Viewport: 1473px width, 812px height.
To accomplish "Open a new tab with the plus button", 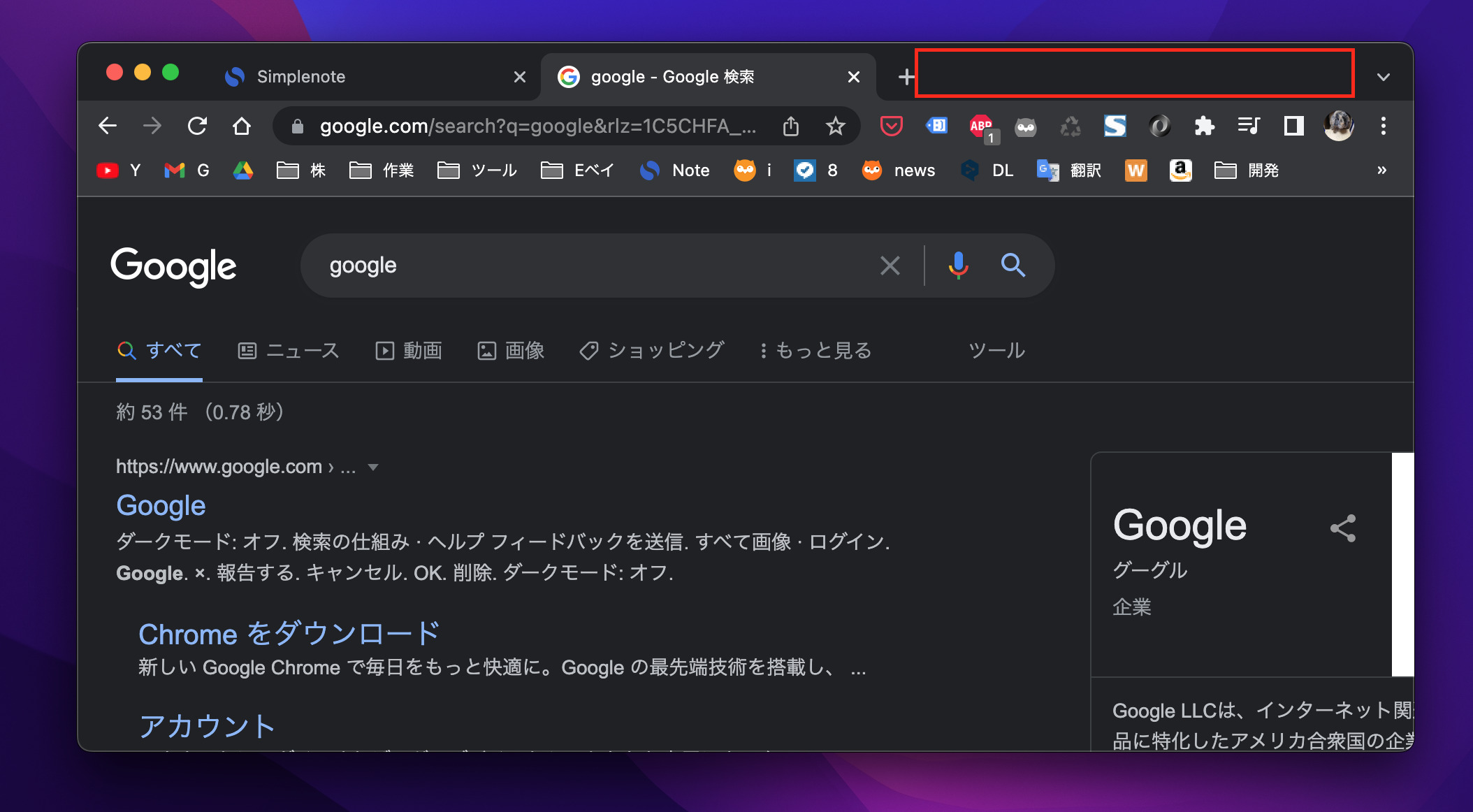I will click(x=906, y=77).
